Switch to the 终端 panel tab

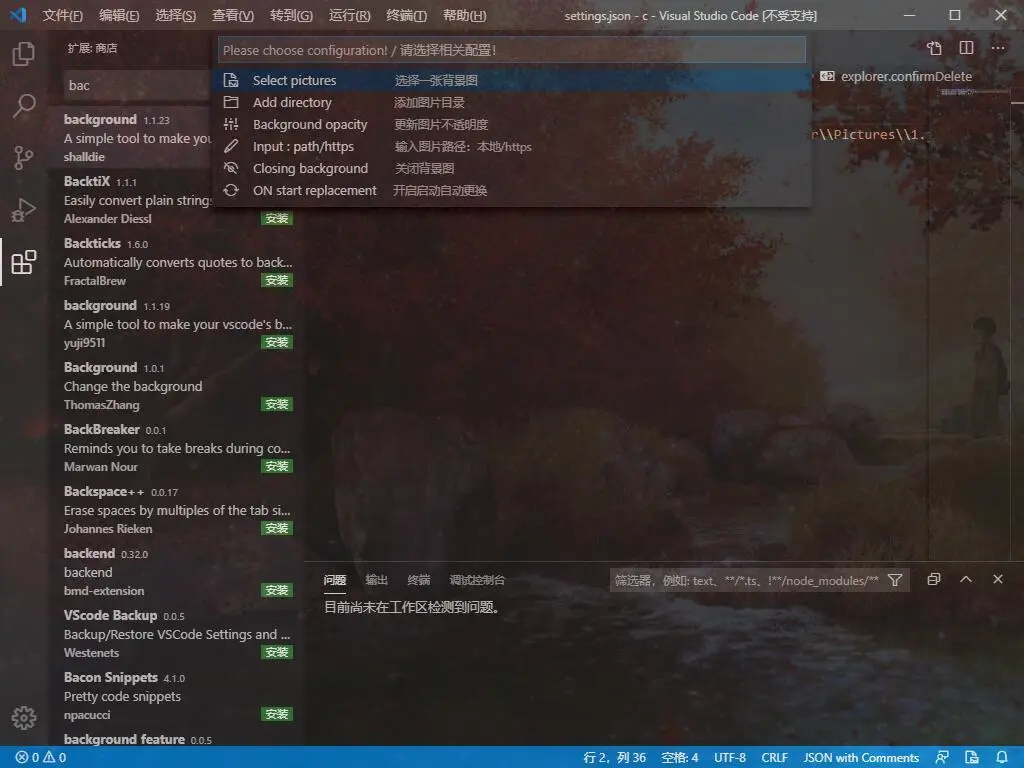click(419, 580)
